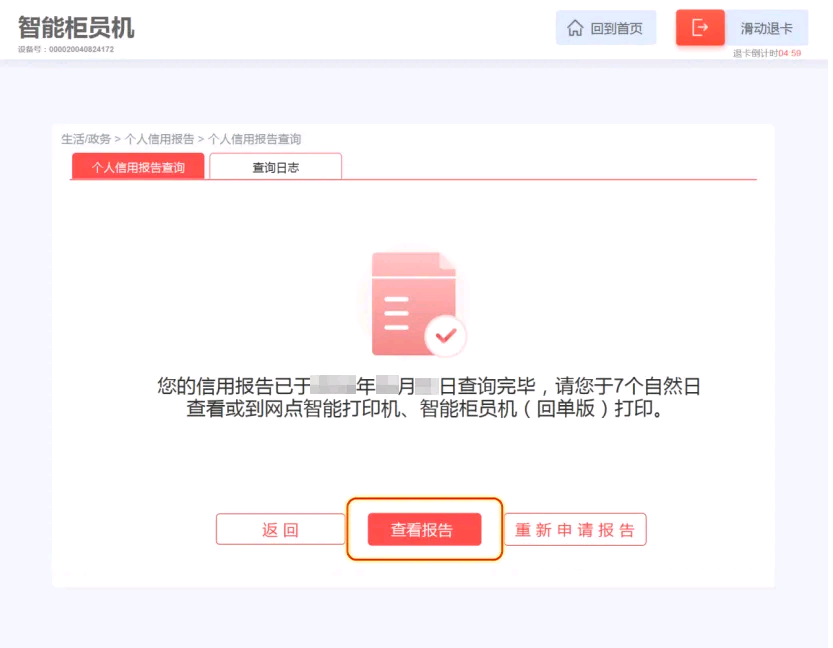This screenshot has height=648, width=833.
Task: Switch to the 查询日志 tab
Action: click(277, 168)
